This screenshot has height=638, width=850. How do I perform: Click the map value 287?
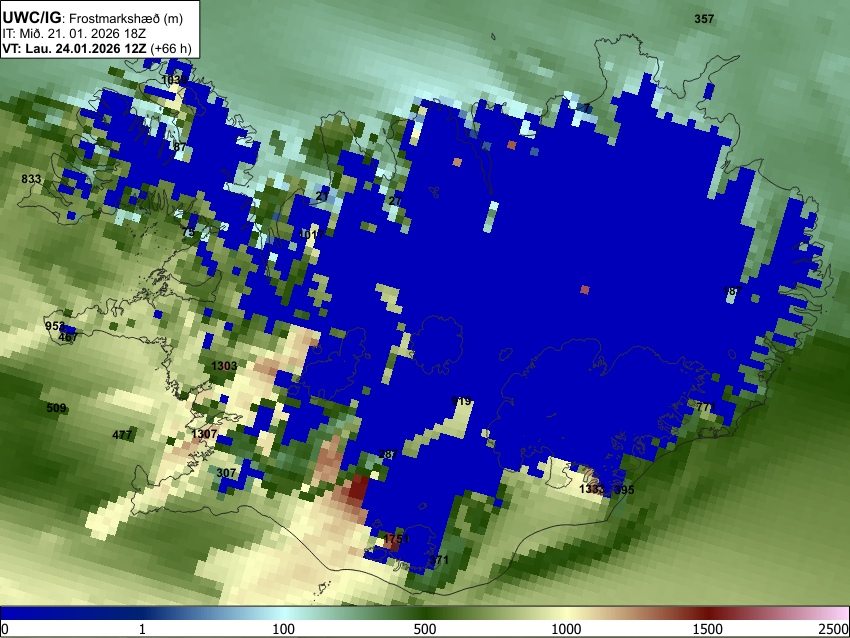coord(388,454)
